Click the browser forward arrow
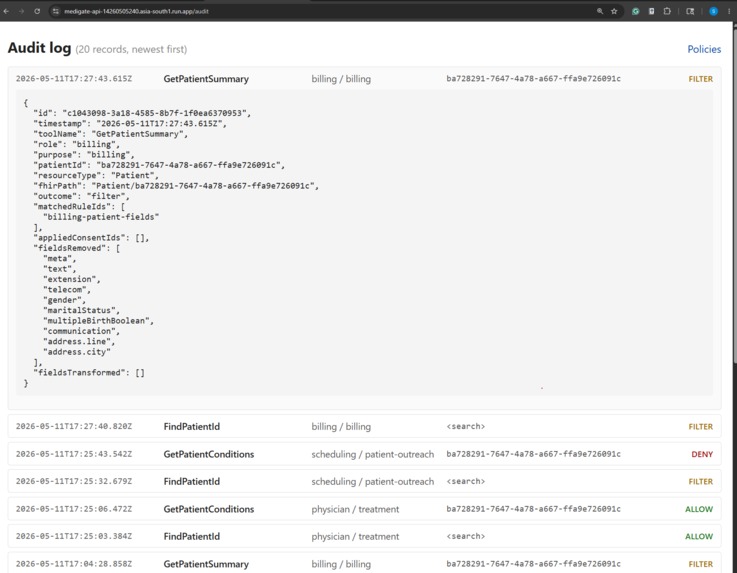This screenshot has width=737, height=573. (x=22, y=11)
